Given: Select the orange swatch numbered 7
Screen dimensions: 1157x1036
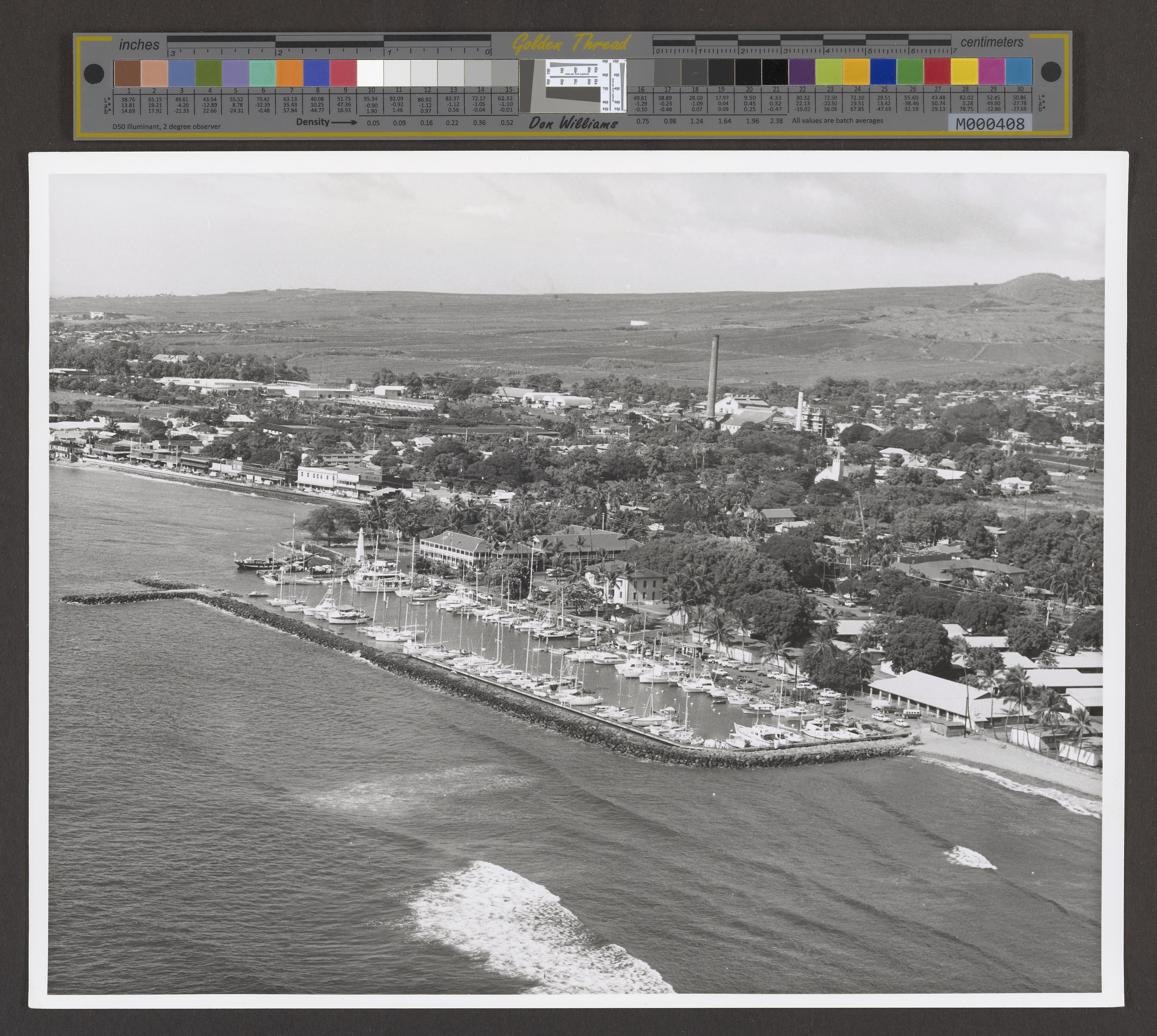Looking at the screenshot, I should tap(290, 73).
